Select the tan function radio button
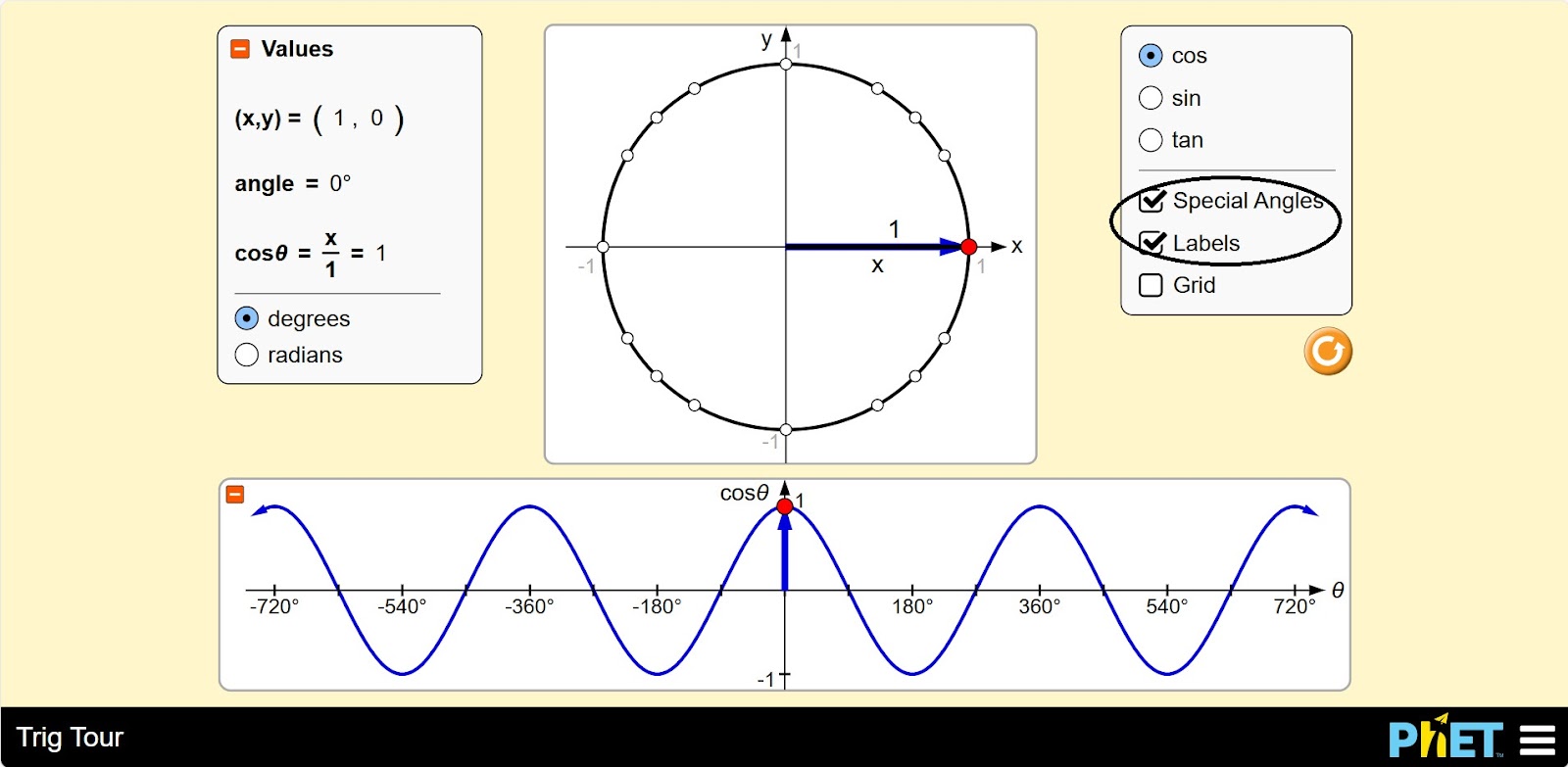The height and width of the screenshot is (767, 1568). [x=1151, y=140]
